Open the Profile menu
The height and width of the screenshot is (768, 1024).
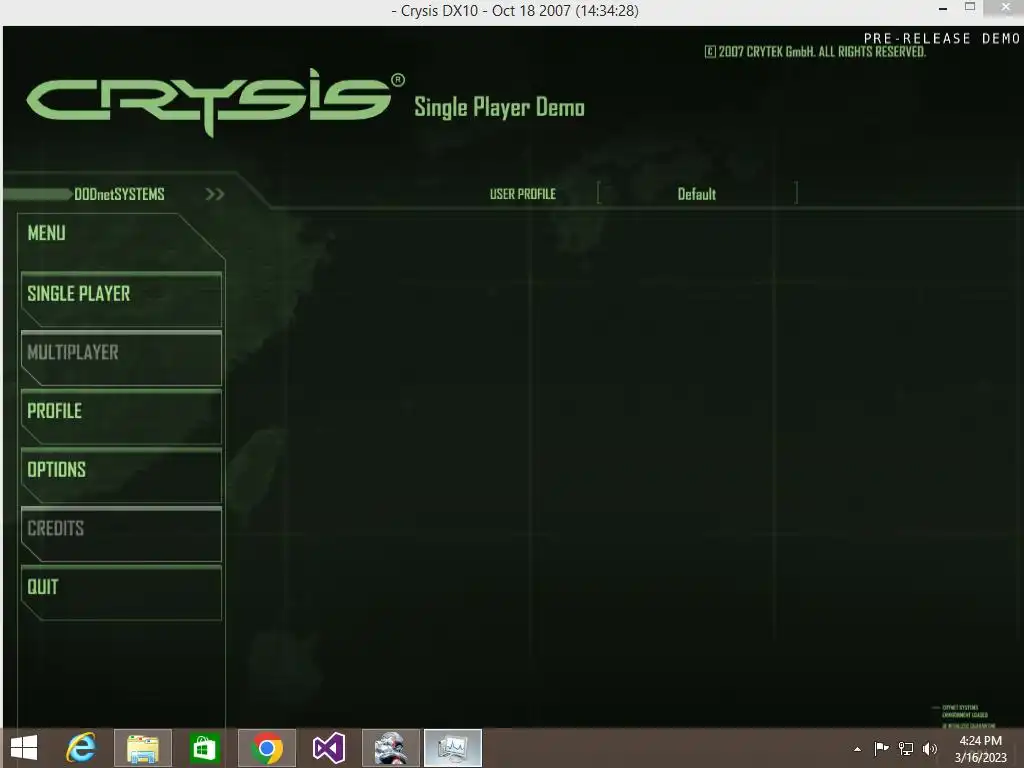[121, 417]
